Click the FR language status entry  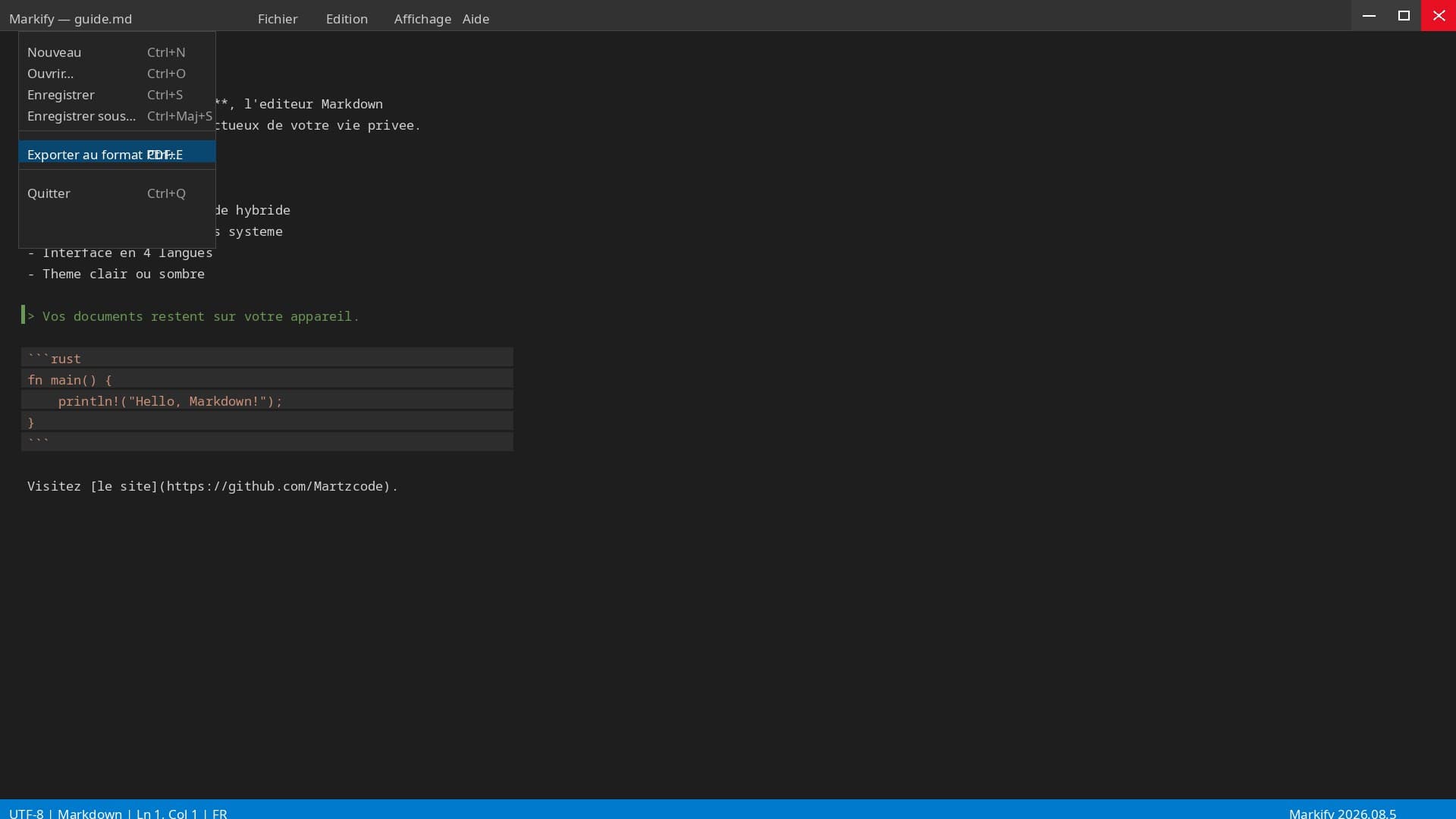click(x=219, y=813)
